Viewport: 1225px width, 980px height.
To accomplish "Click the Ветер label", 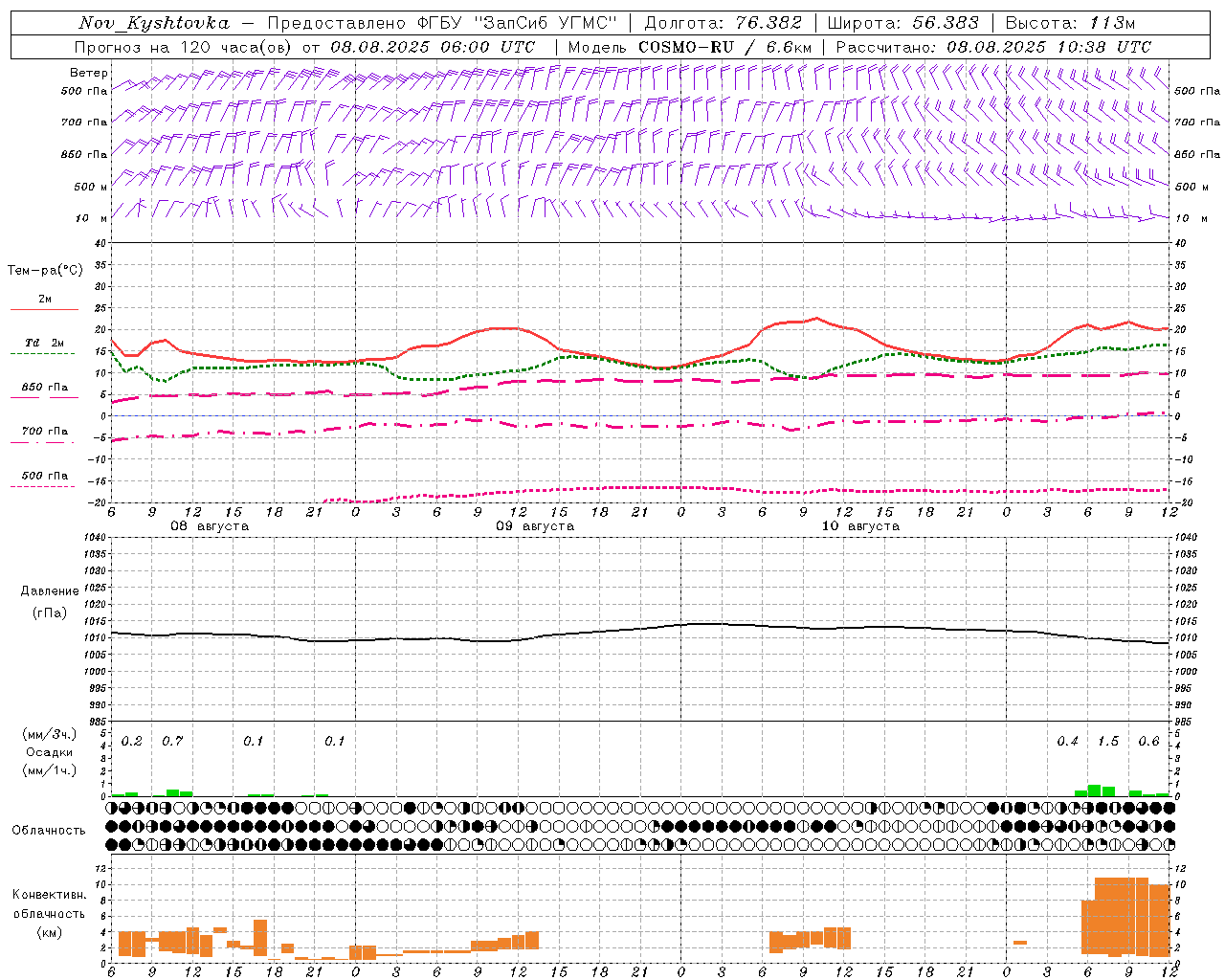I will (89, 73).
